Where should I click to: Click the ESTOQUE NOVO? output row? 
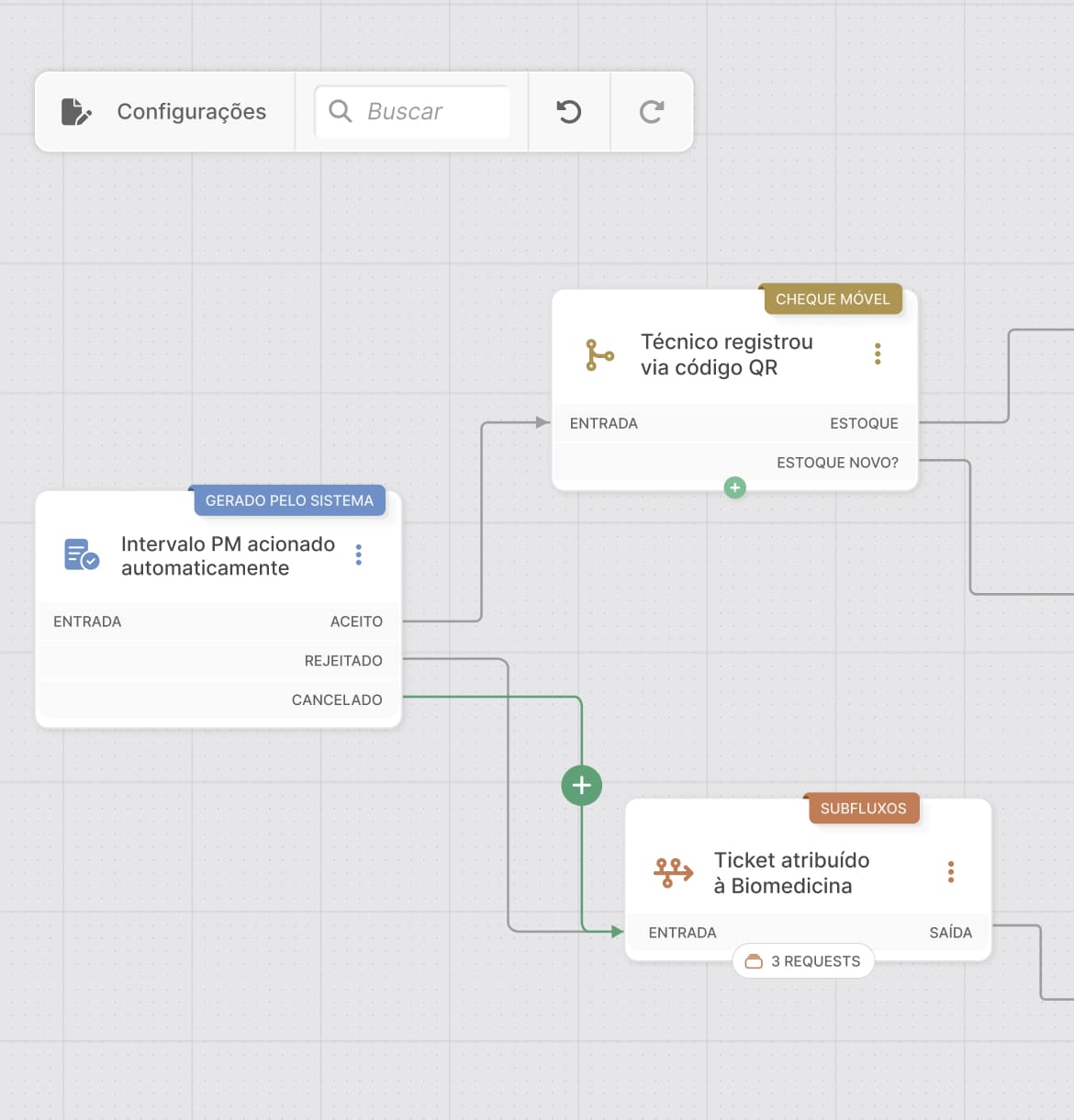click(x=735, y=463)
